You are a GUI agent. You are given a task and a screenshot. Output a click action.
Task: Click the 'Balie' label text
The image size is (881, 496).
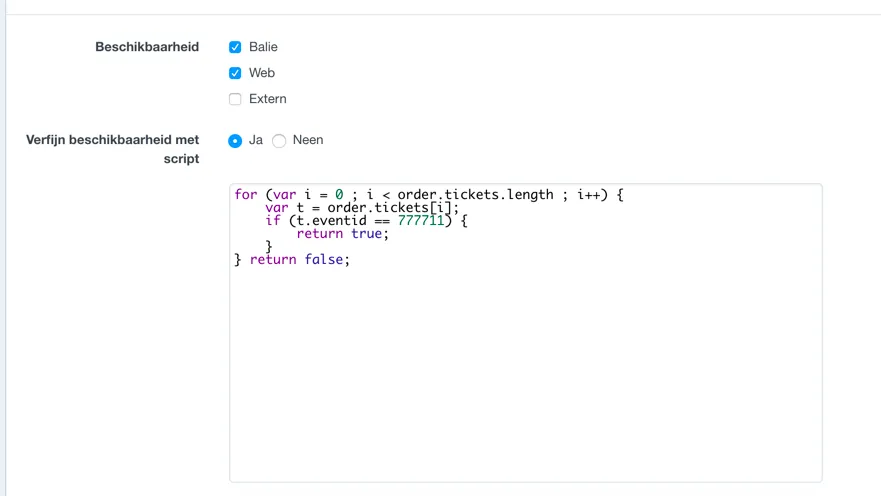(263, 47)
